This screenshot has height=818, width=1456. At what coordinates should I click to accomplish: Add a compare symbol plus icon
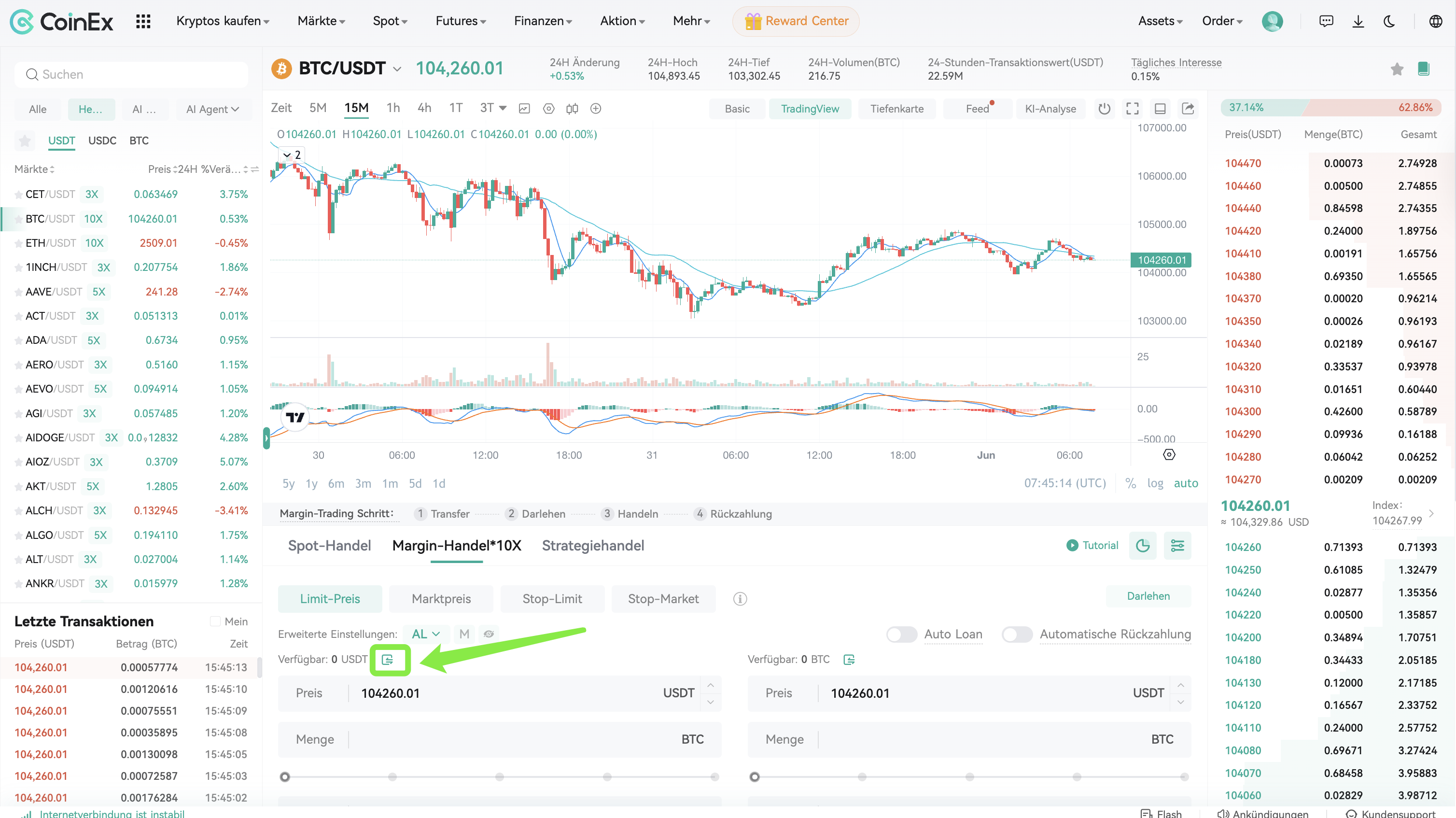click(596, 109)
